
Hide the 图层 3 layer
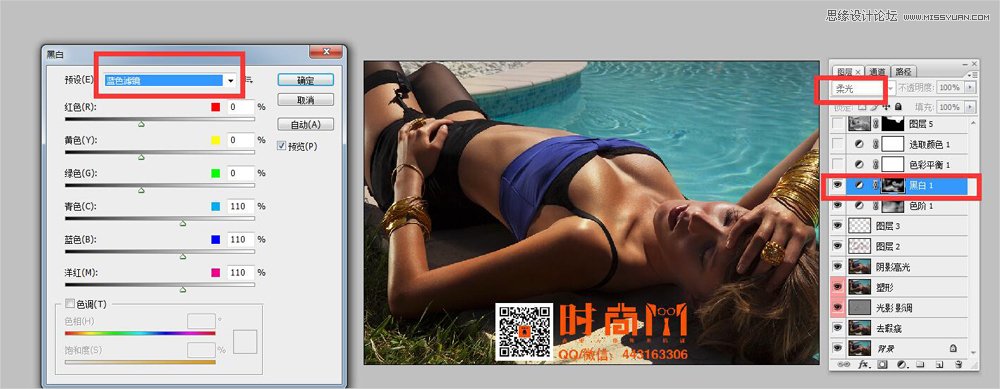(x=837, y=226)
